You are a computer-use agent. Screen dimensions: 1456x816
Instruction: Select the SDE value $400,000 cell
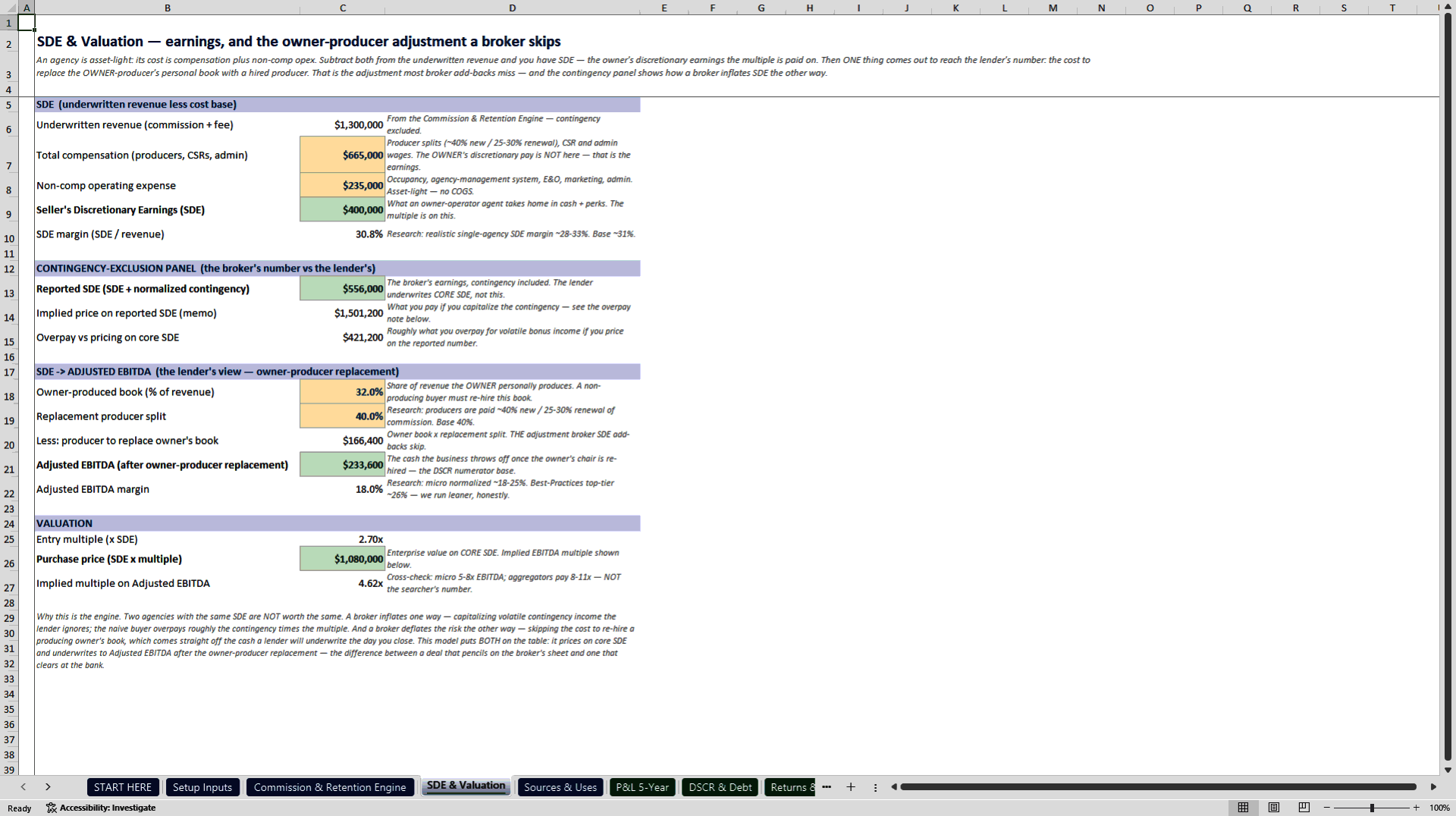pos(343,209)
